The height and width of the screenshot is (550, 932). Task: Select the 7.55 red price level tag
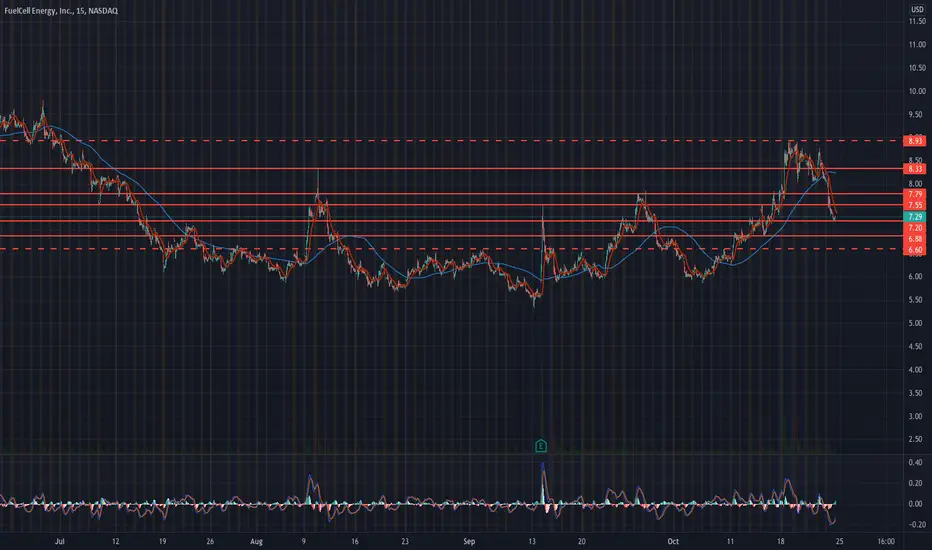915,205
